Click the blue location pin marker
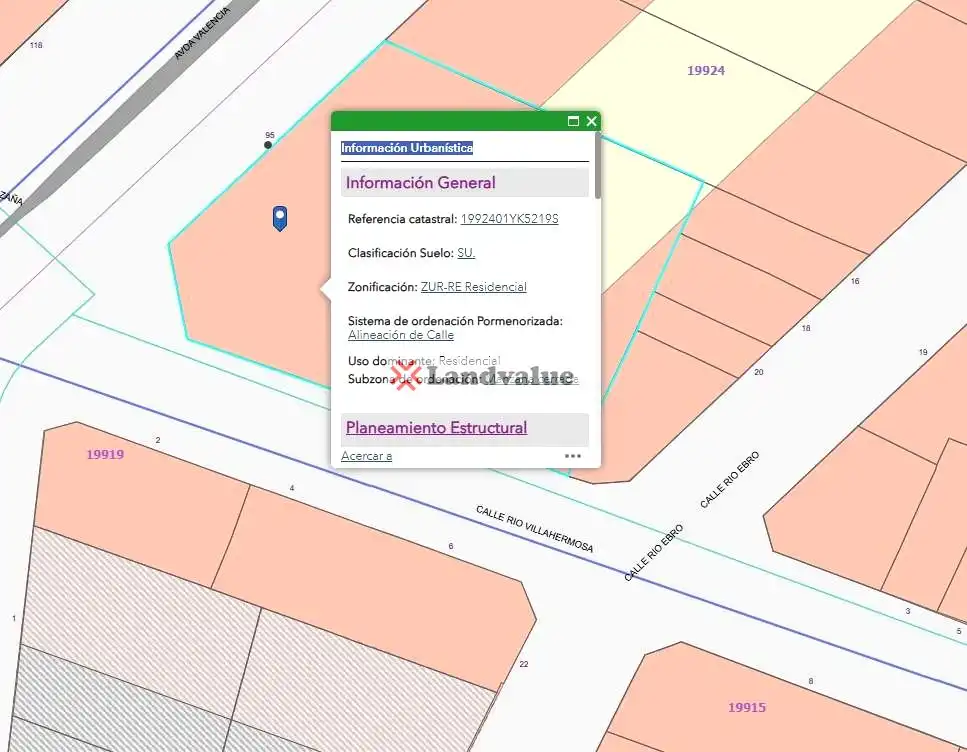Screen dimensions: 967x752 coord(280,218)
